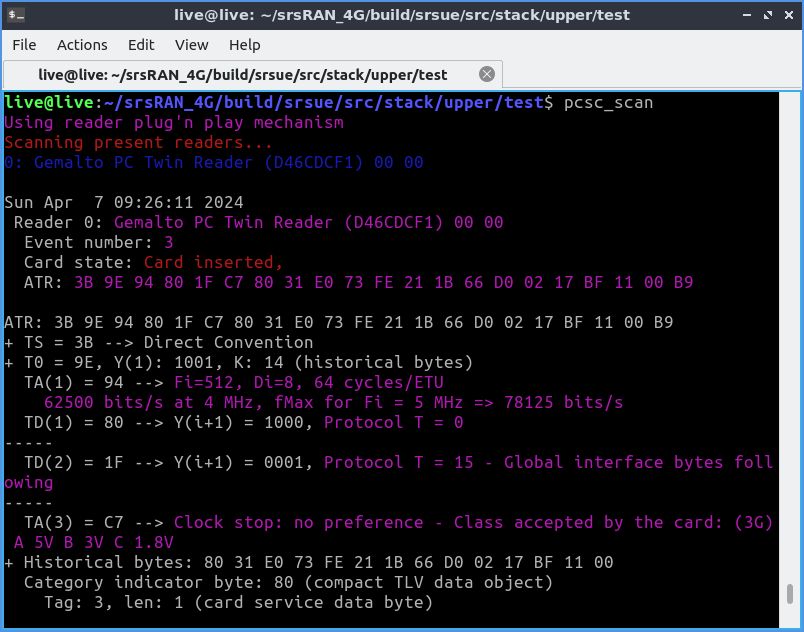
Task: Click '62500 bits/s at 4 MHz' line
Action: (x=333, y=402)
